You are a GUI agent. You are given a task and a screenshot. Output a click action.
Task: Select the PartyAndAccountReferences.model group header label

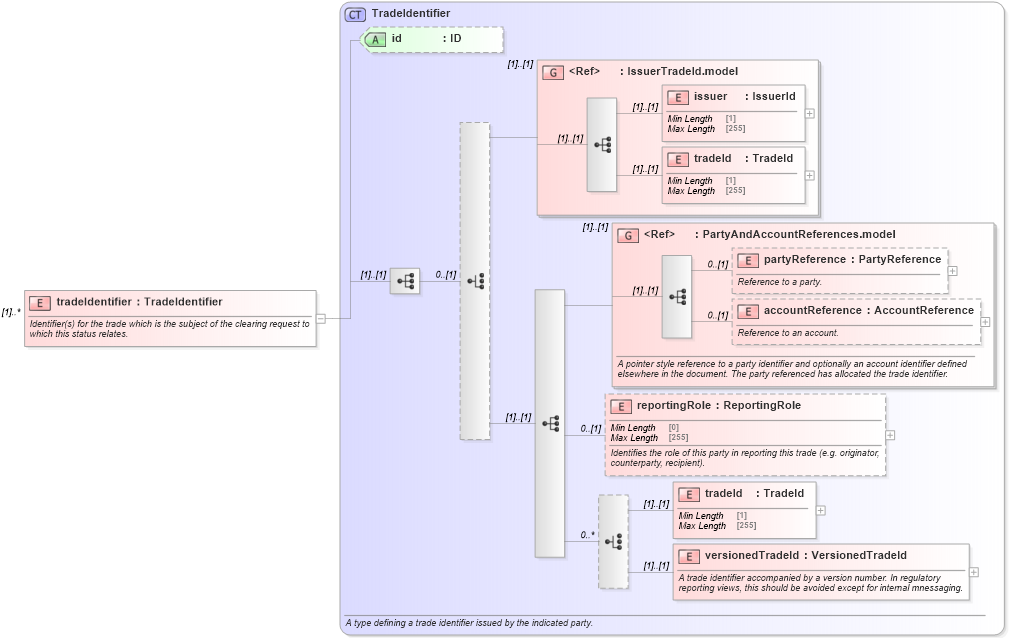tap(805, 233)
